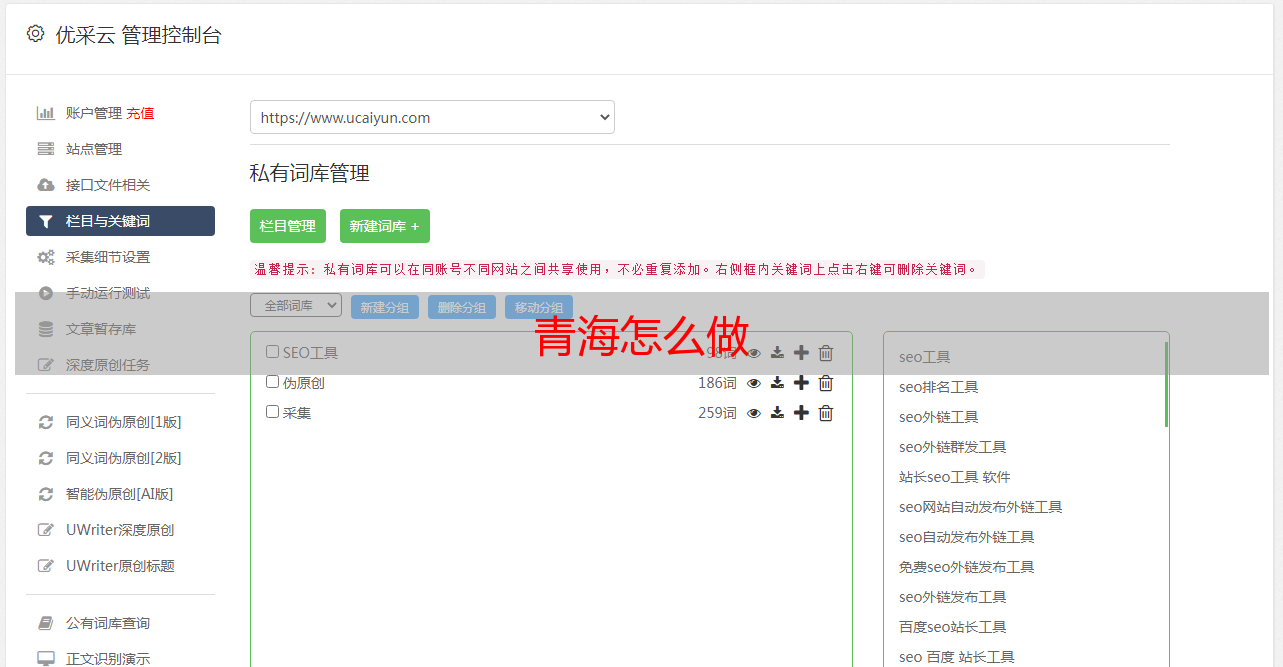Select keyword 免费seo外链发布工具
The image size is (1283, 667).
click(966, 567)
